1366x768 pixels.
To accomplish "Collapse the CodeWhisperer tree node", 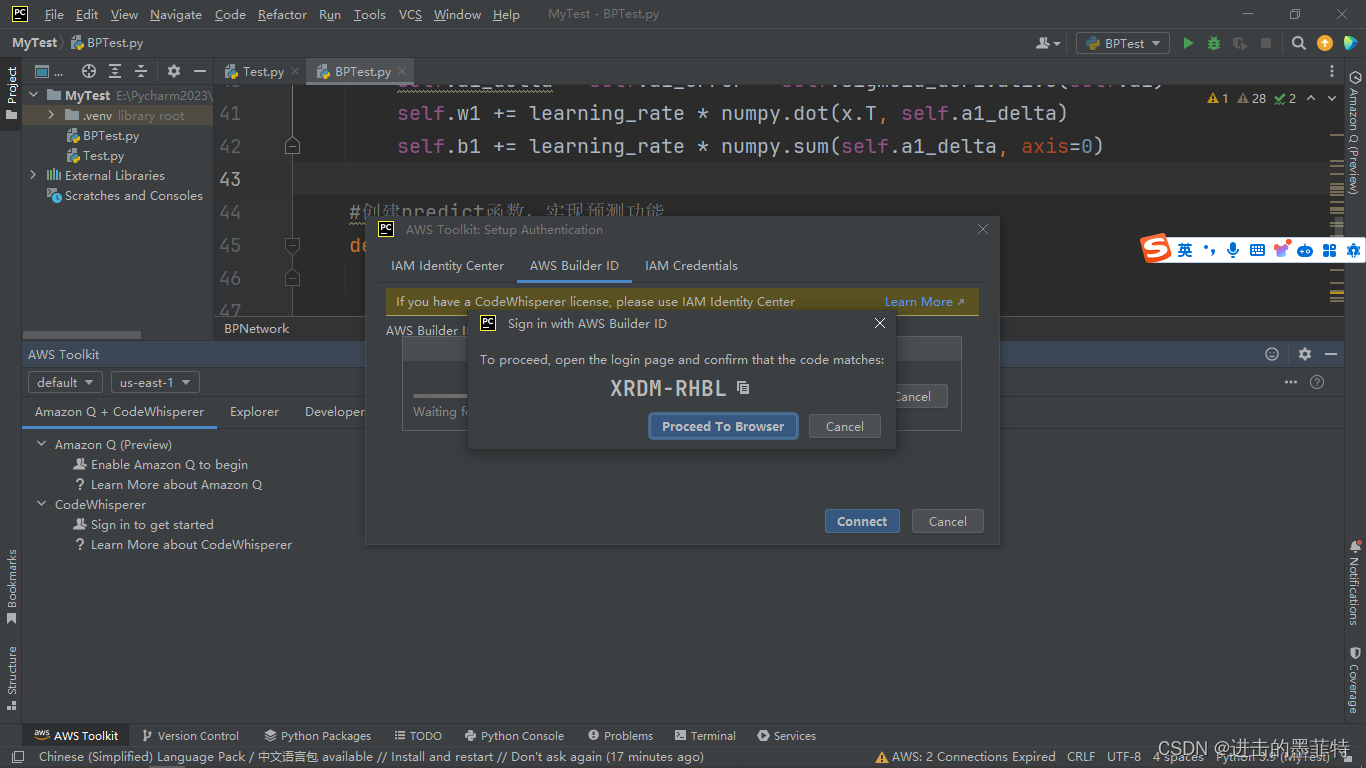I will tap(41, 504).
